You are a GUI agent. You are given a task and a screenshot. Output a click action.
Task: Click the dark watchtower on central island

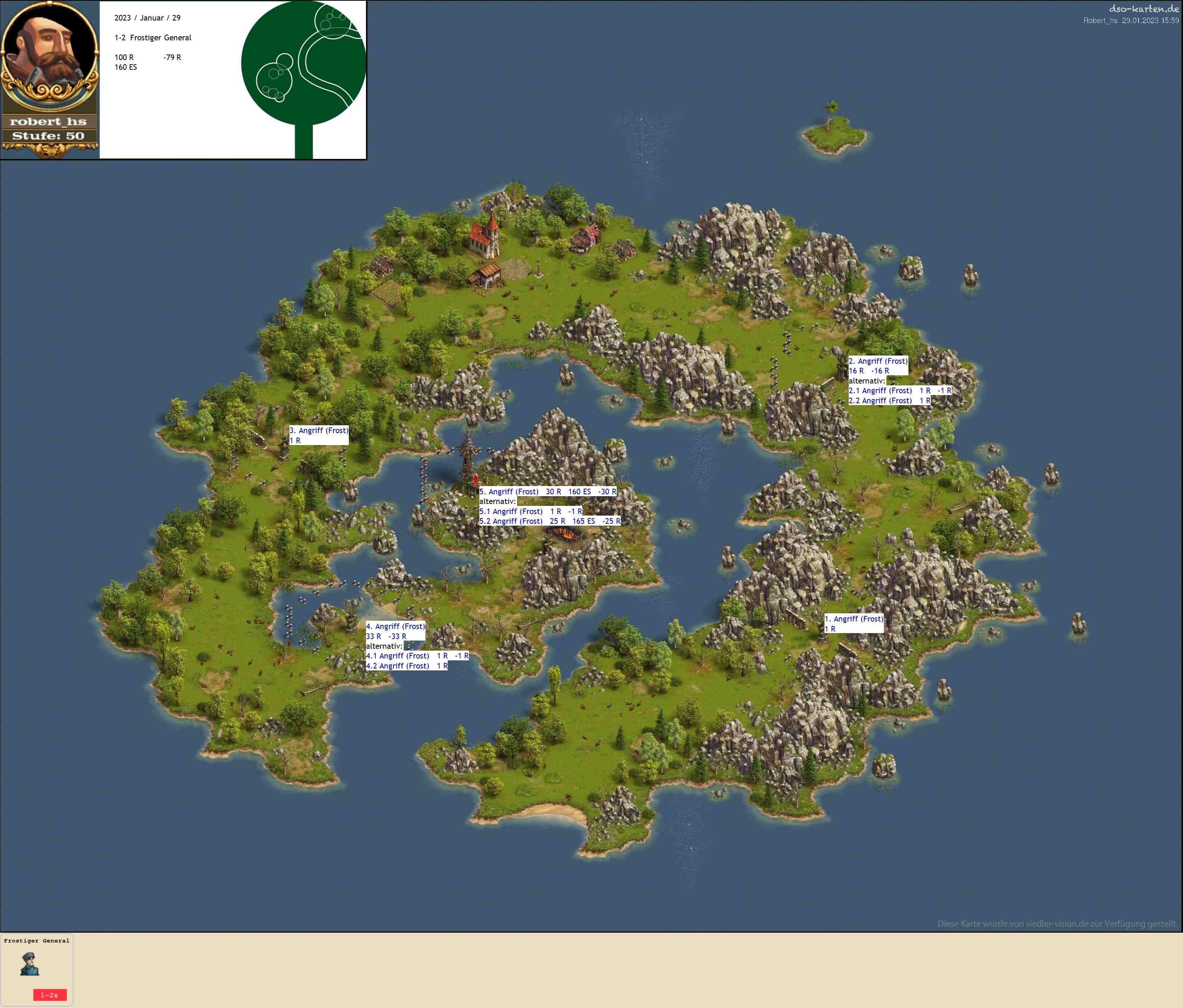pyautogui.click(x=467, y=462)
